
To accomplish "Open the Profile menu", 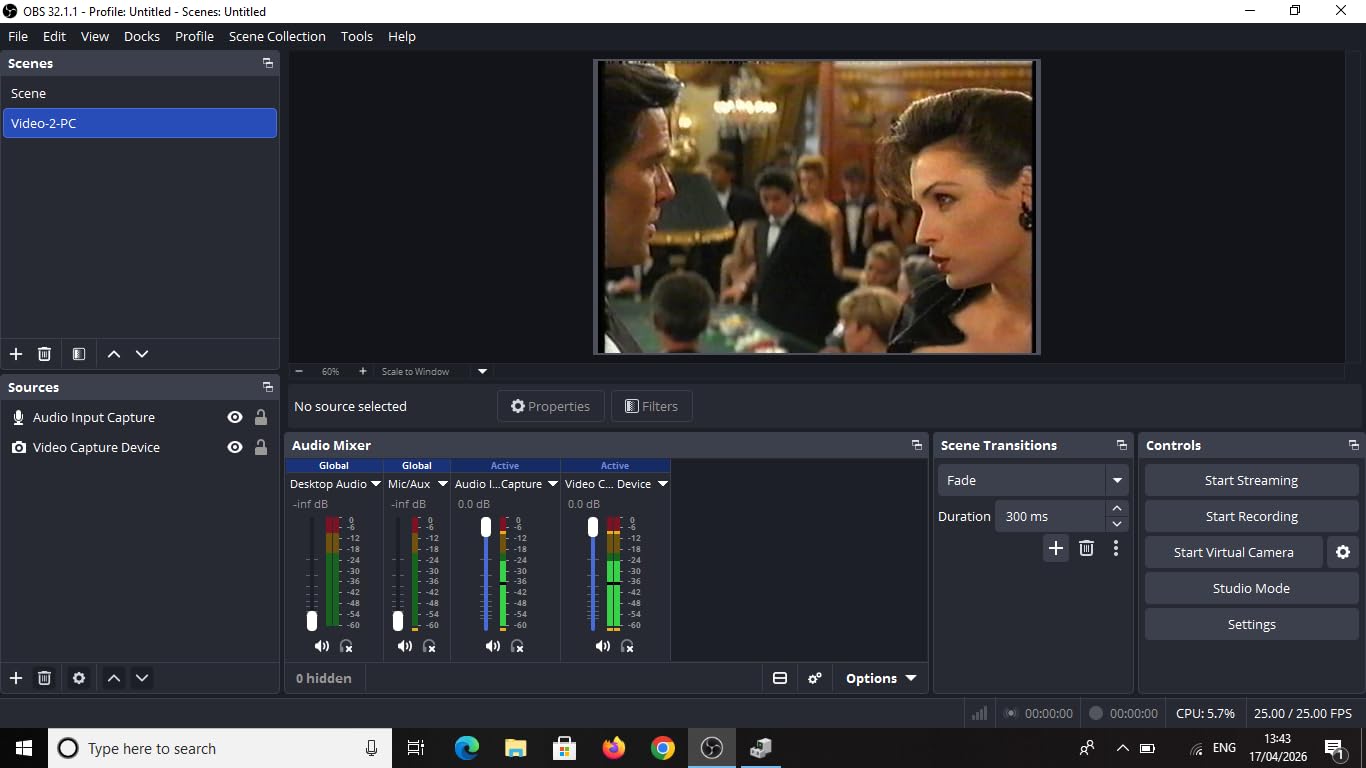I will 194,36.
